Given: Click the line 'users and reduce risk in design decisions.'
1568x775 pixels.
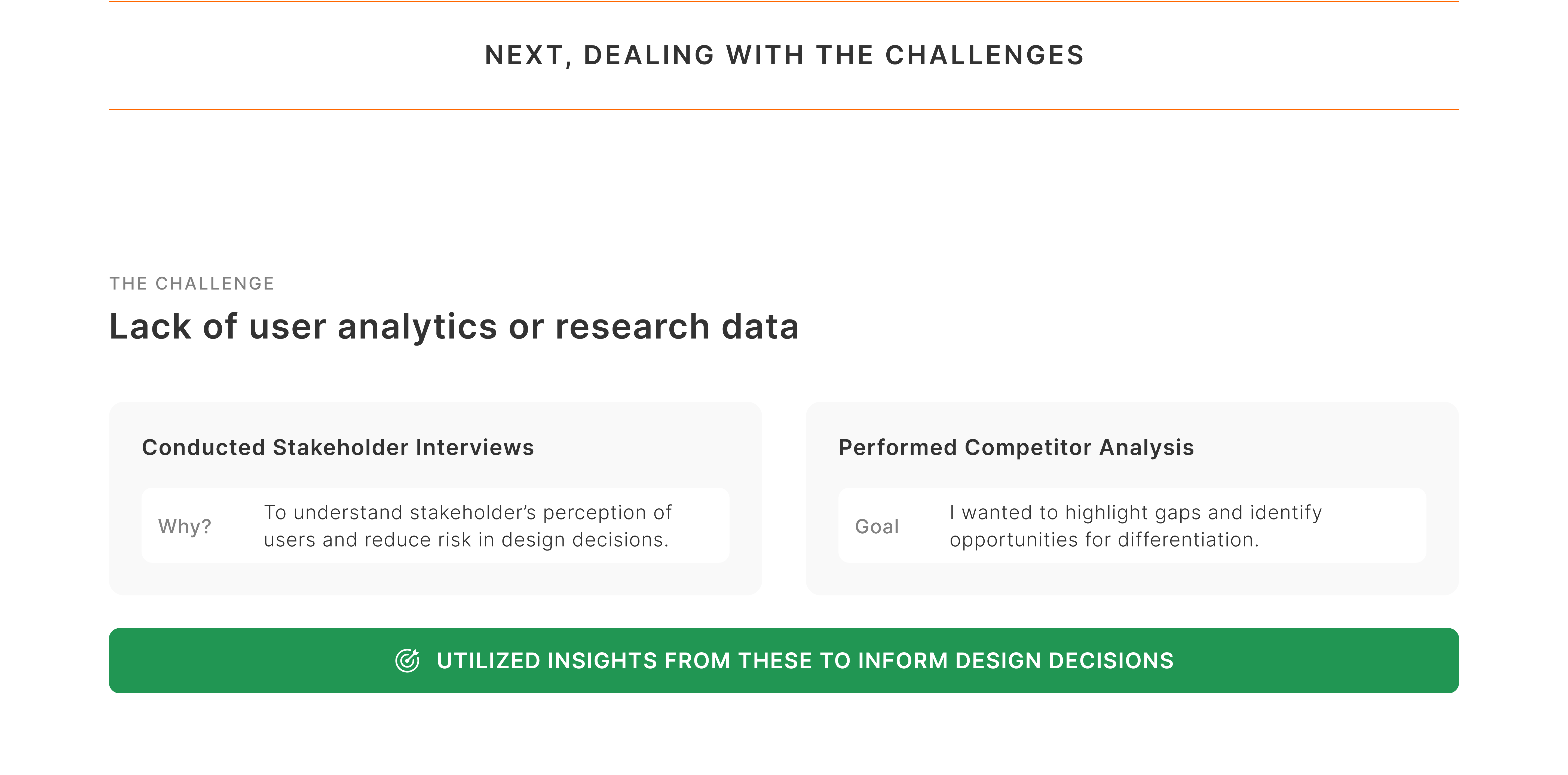Looking at the screenshot, I should click(466, 540).
